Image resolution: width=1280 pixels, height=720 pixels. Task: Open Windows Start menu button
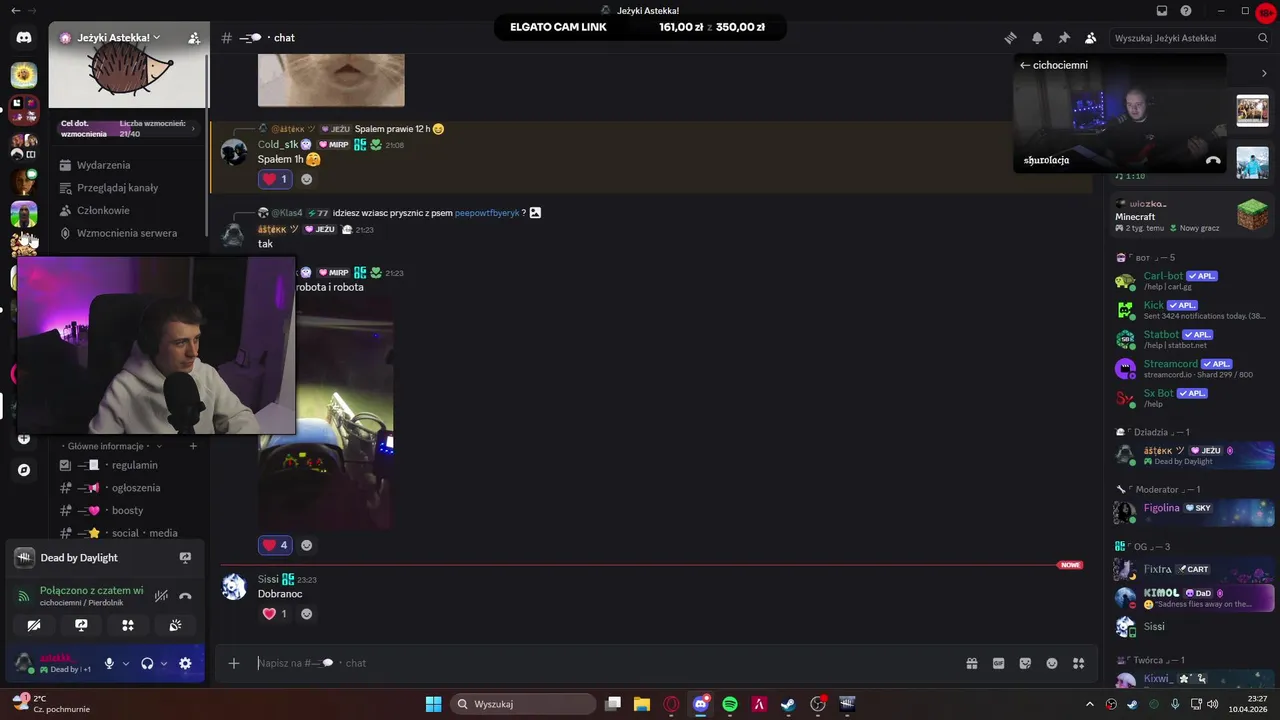point(433,704)
